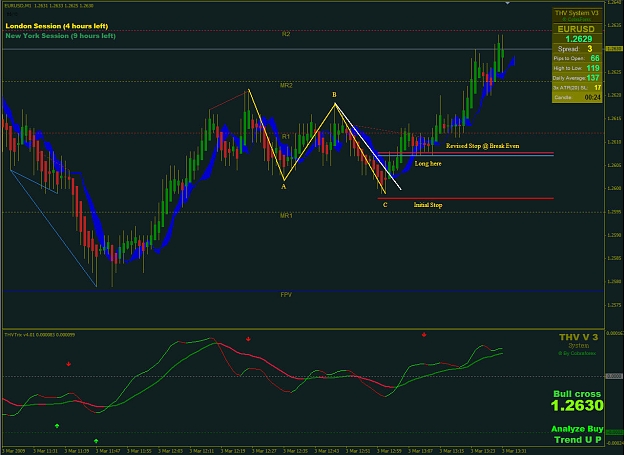Click the highlighted current price tag on price axis
The width and height of the screenshot is (625, 455).
[x=614, y=49]
